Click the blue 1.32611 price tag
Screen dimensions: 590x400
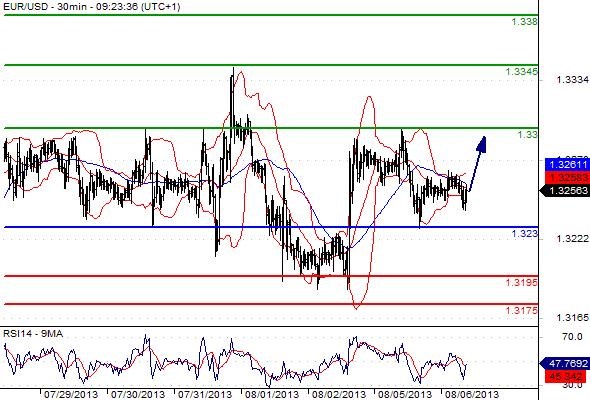tap(567, 164)
